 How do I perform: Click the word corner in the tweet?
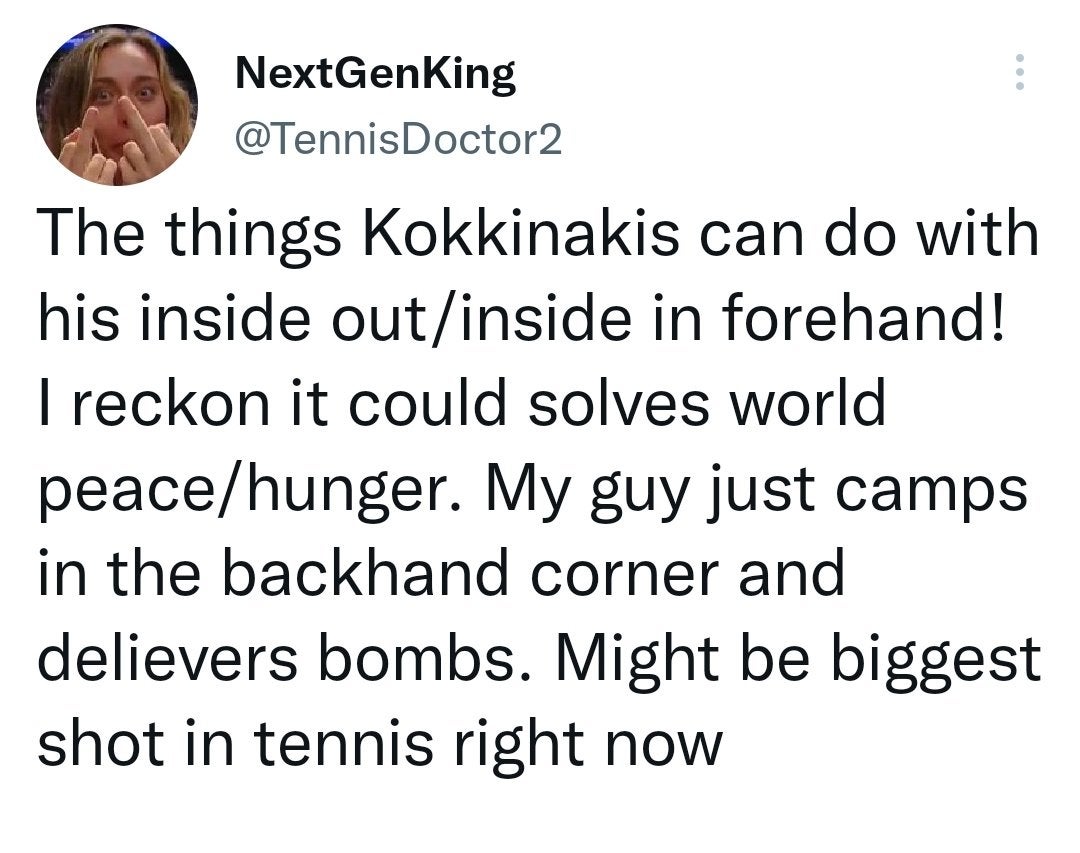pos(625,576)
